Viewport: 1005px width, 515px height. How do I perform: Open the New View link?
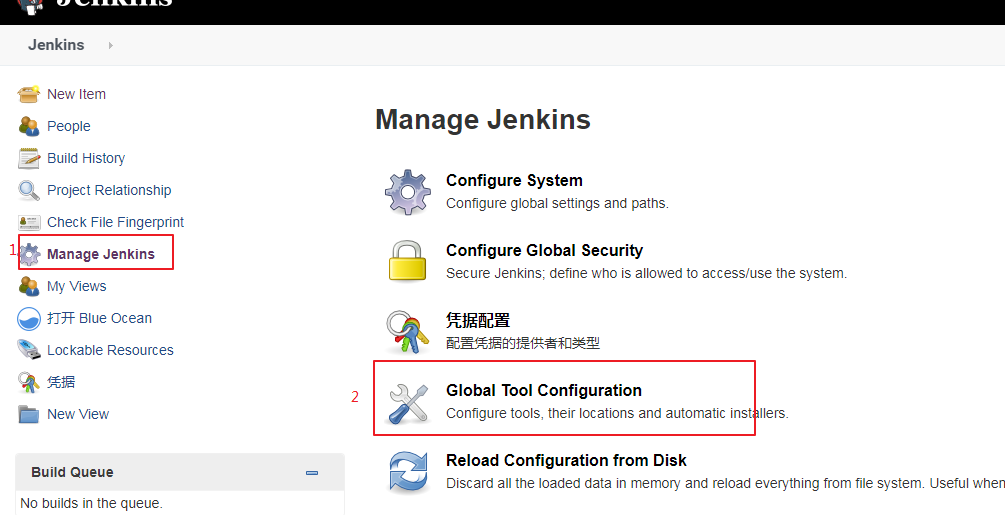[x=78, y=414]
